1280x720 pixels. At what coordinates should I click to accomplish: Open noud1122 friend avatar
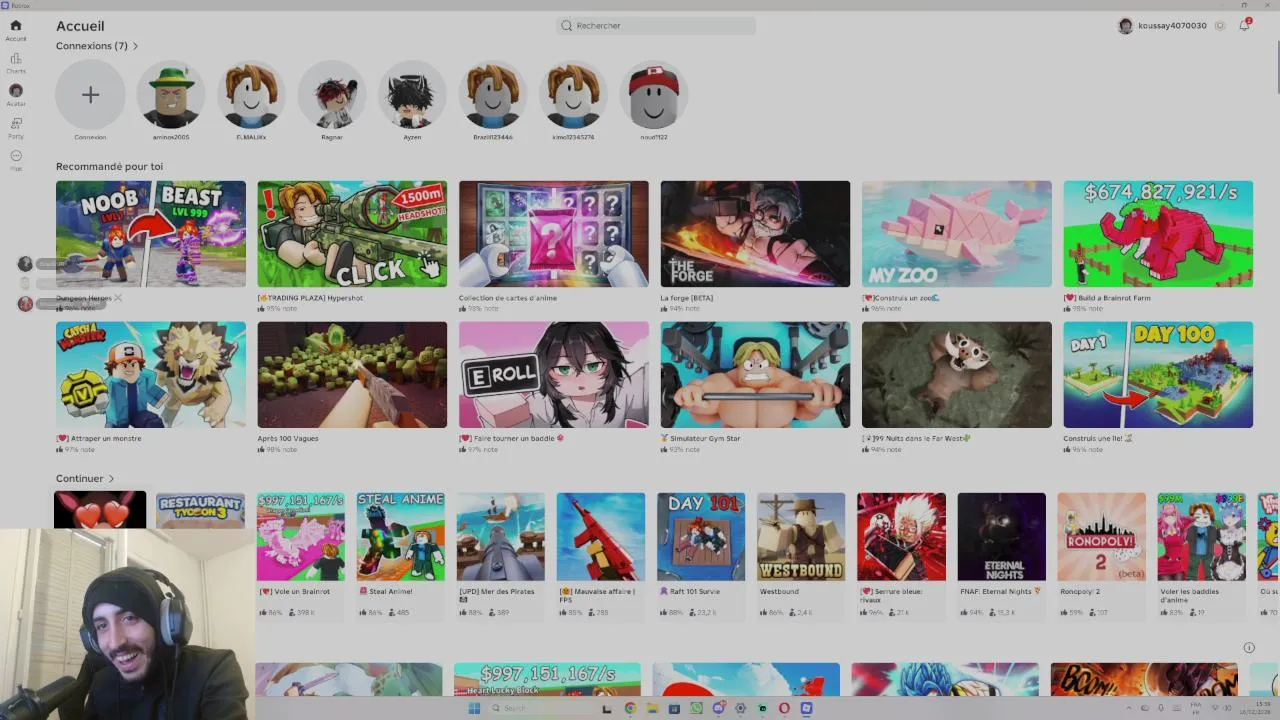click(654, 95)
